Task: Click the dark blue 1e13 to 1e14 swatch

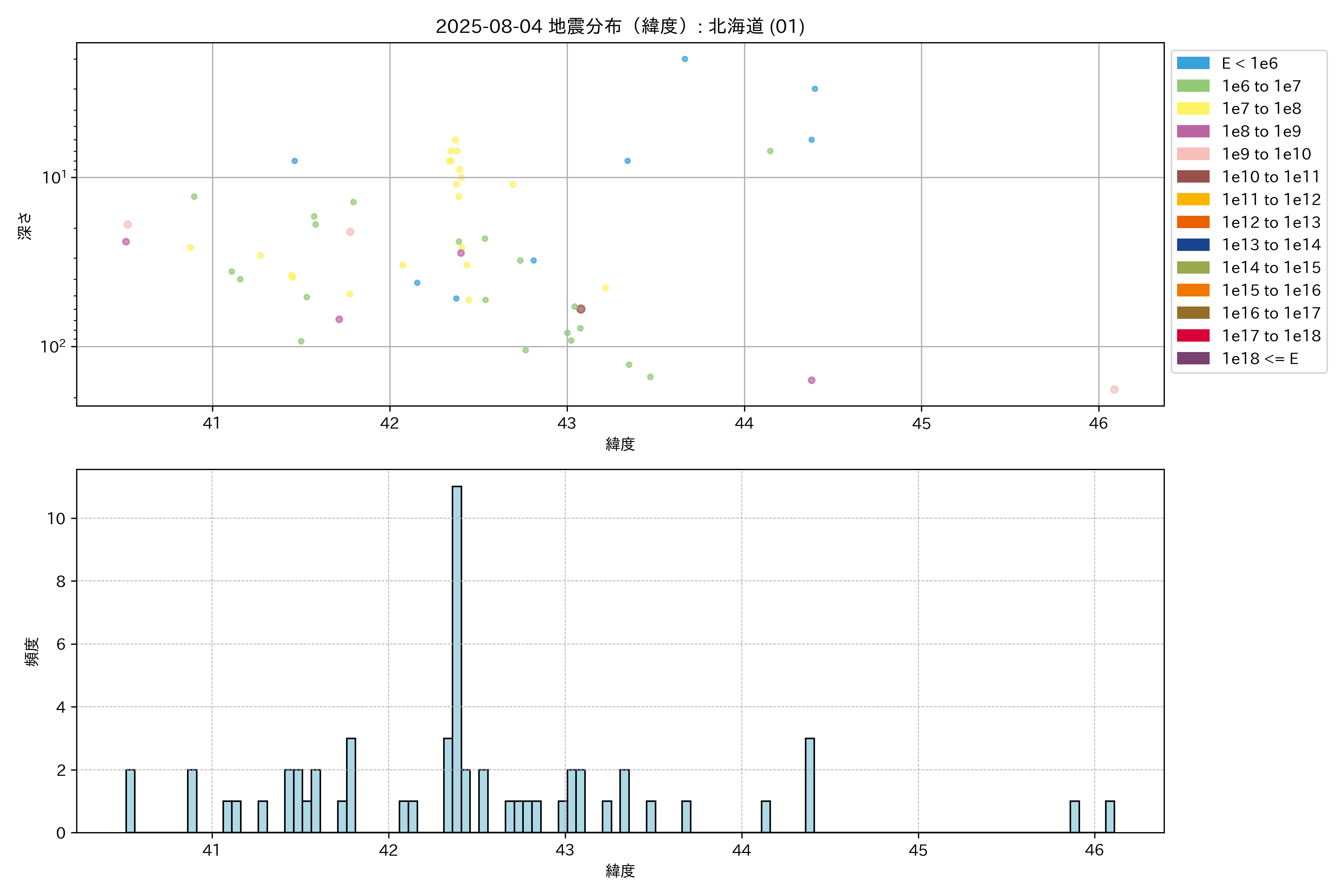Action: point(1193,245)
